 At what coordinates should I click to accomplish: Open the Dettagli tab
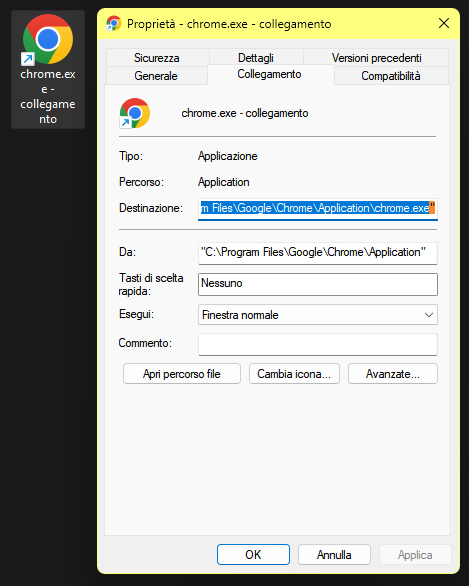click(x=256, y=58)
